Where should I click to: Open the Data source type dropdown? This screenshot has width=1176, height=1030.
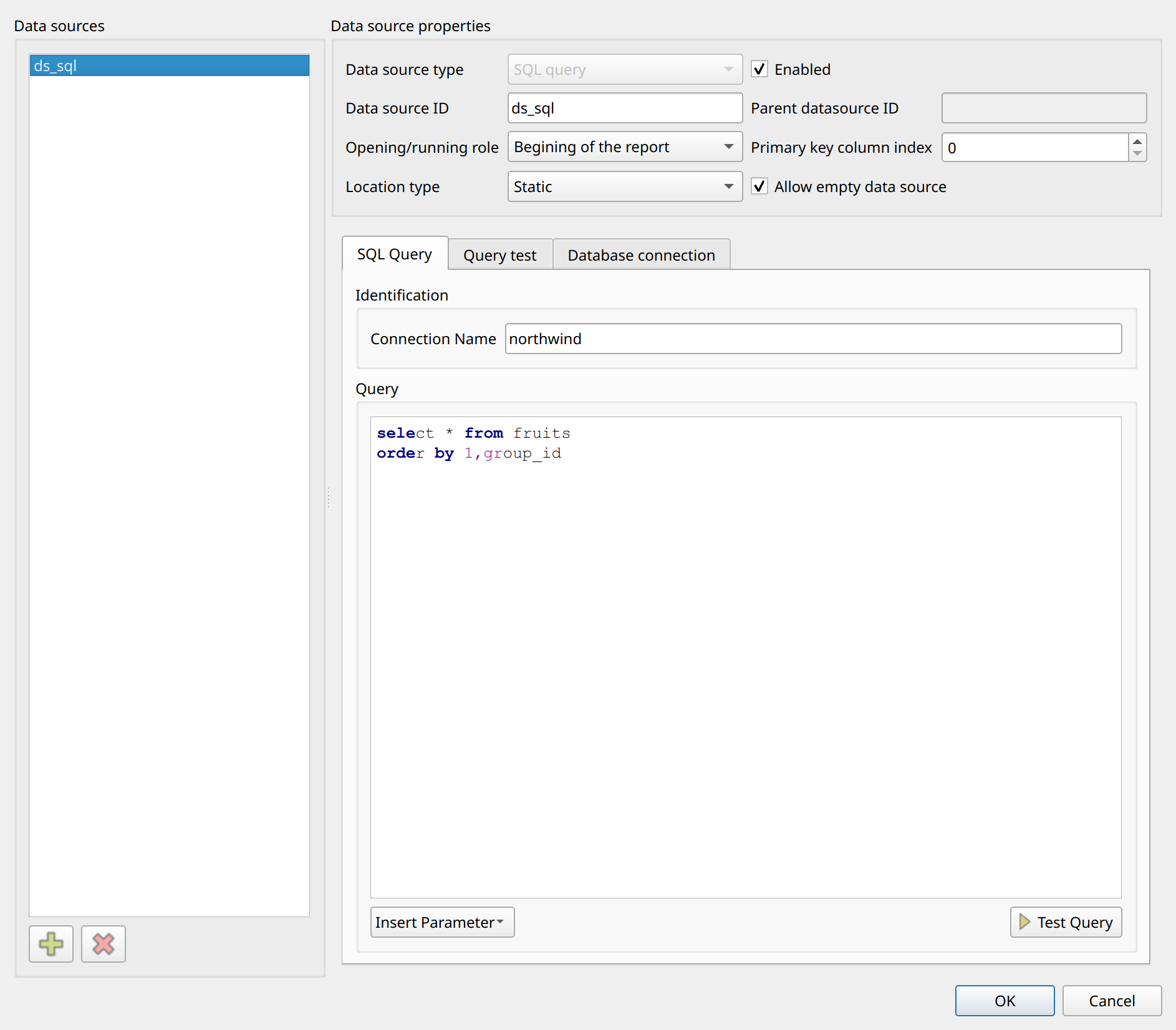(x=625, y=69)
